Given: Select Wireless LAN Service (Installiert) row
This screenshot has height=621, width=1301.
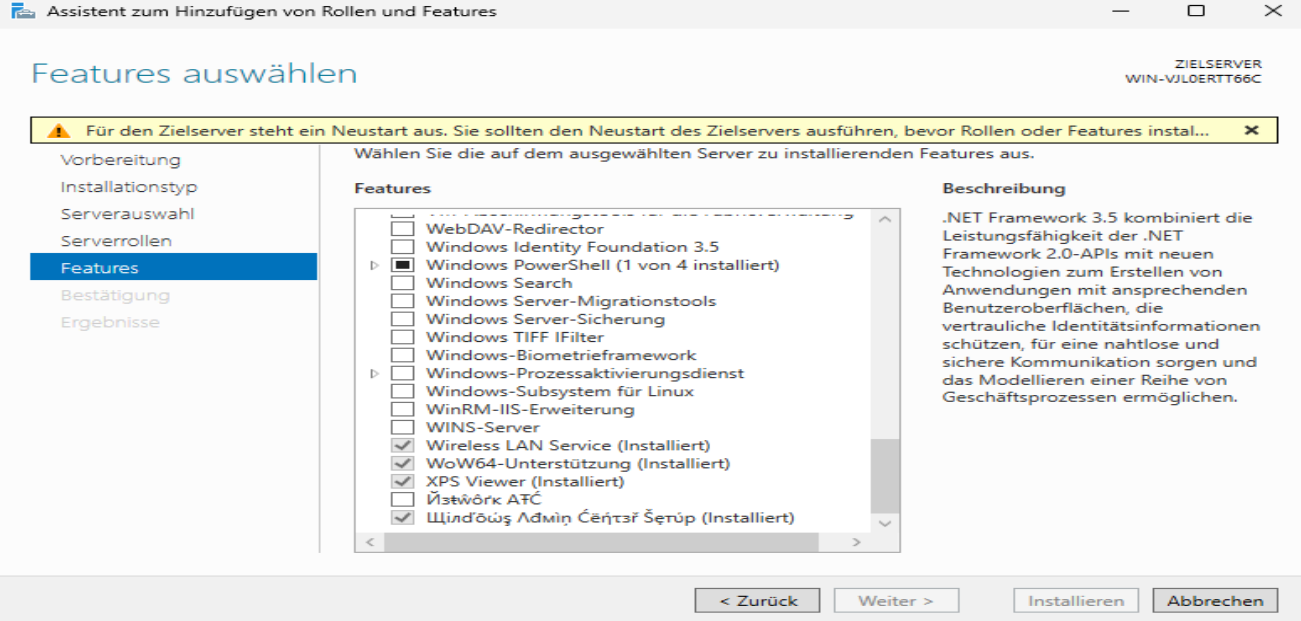Looking at the screenshot, I should tap(567, 445).
